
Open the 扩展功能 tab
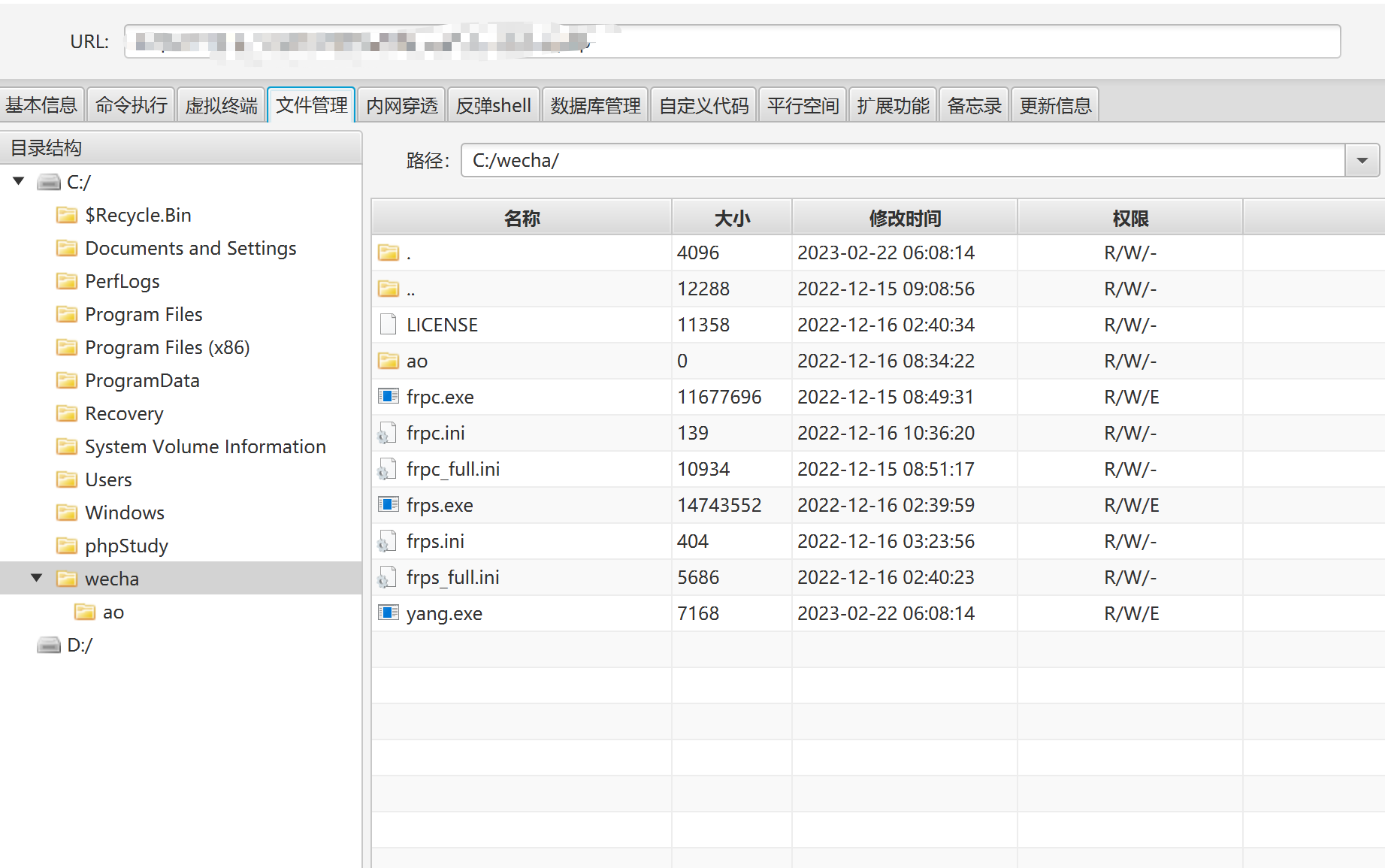point(893,105)
